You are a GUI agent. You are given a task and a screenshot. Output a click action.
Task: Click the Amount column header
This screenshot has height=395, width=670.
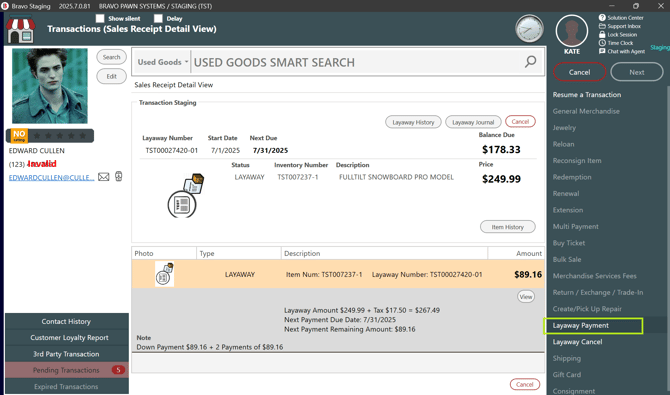click(x=516, y=254)
